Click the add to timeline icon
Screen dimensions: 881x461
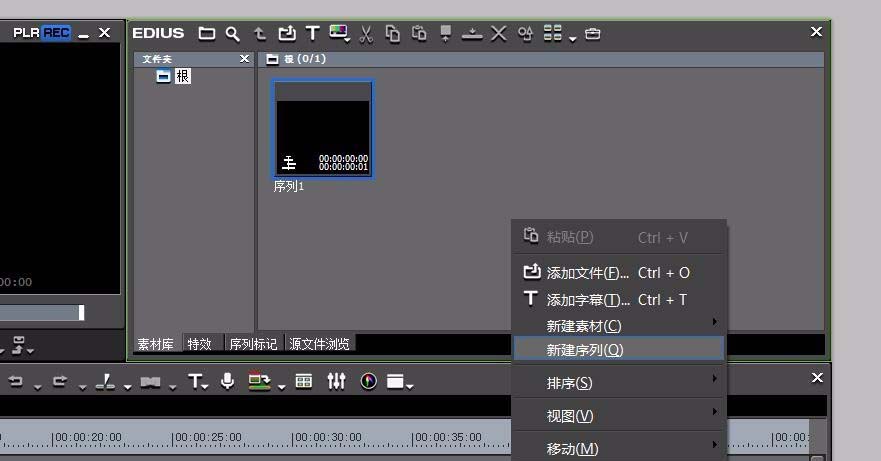click(472, 34)
